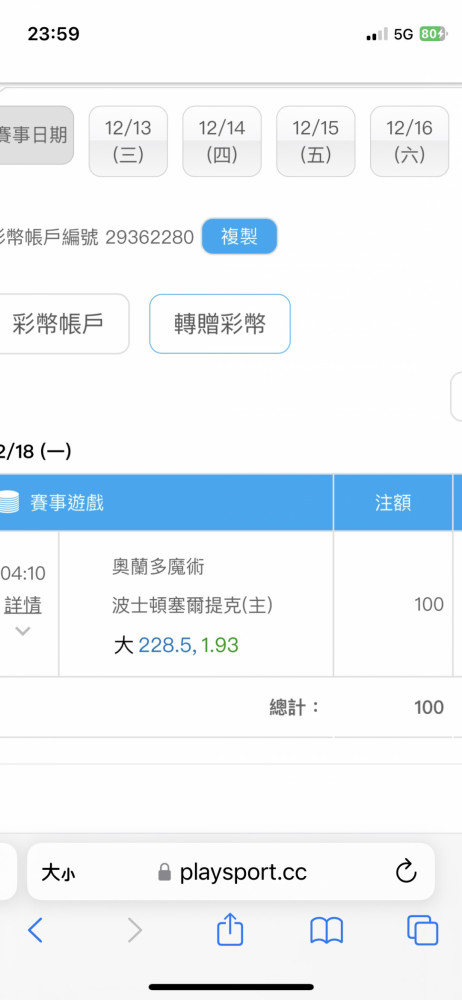Tap the Safari back arrow
This screenshot has width=462, height=1000.
pos(35,930)
